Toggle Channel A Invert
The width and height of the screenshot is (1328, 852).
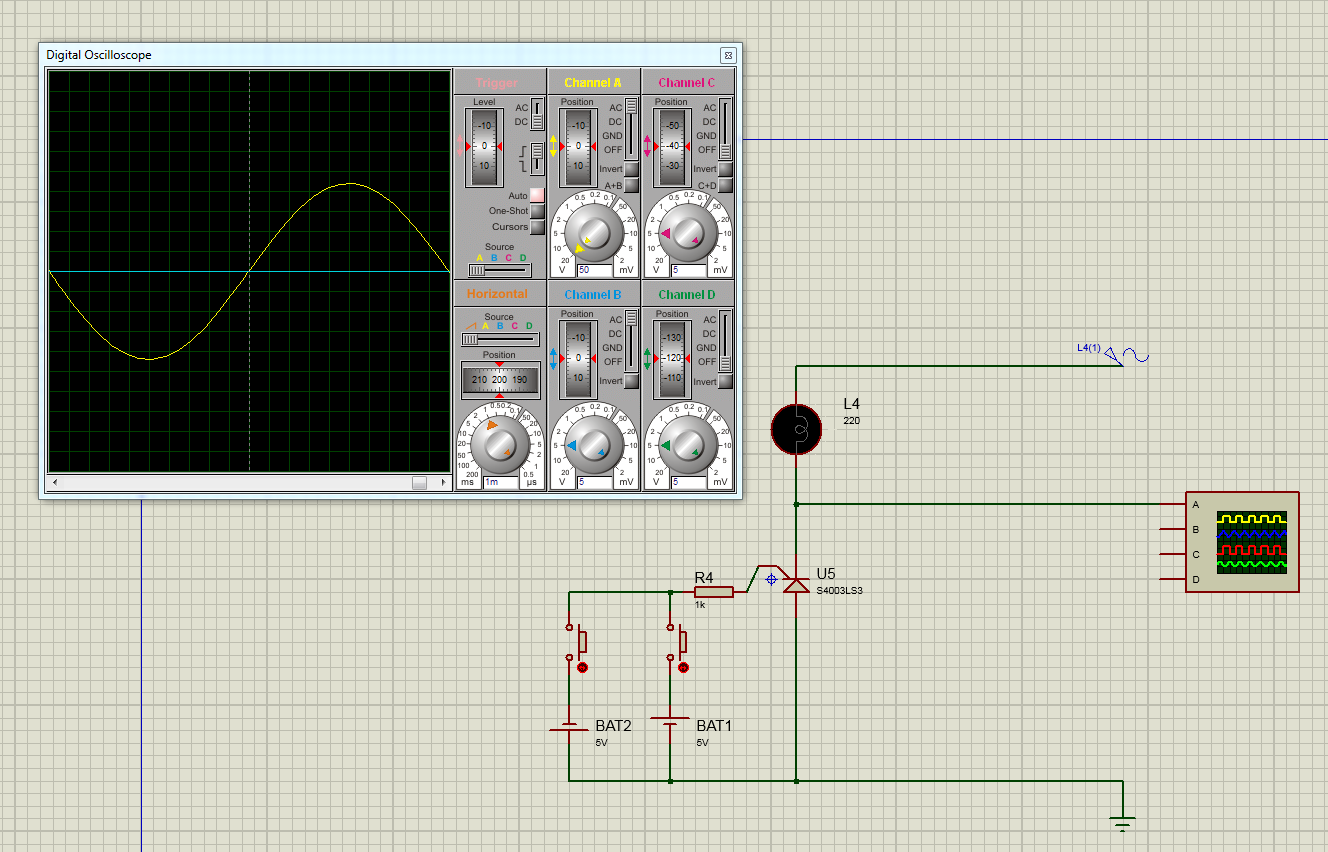coord(631,169)
